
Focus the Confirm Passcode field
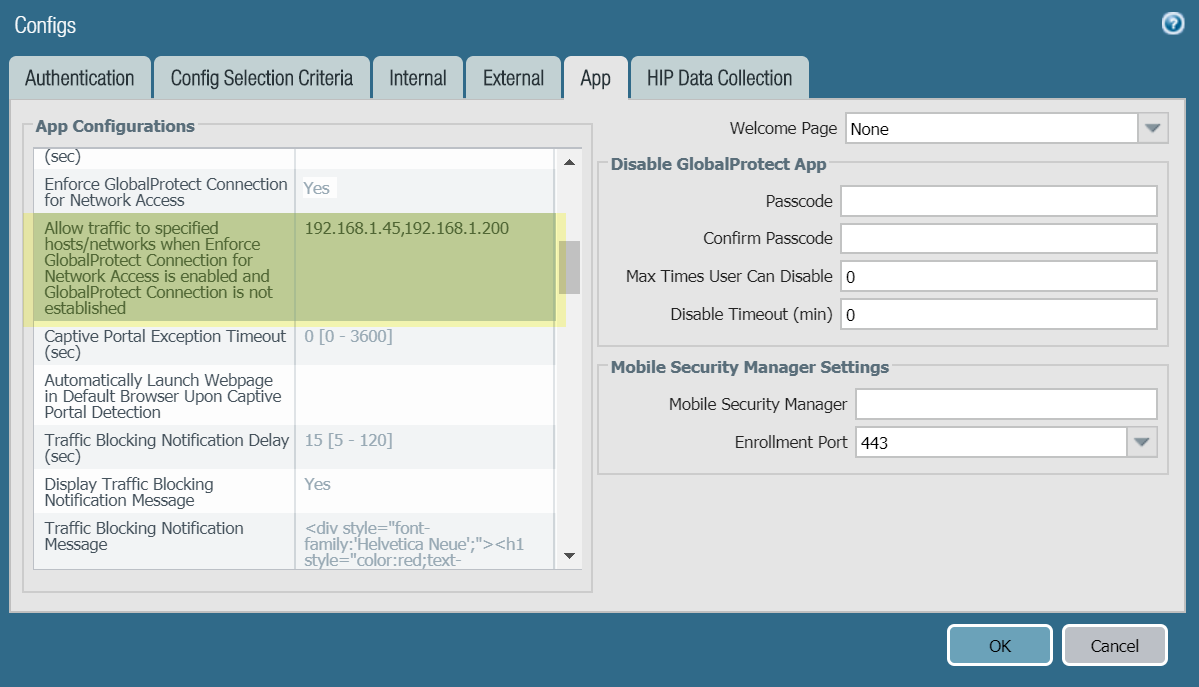pyautogui.click(x=998, y=239)
